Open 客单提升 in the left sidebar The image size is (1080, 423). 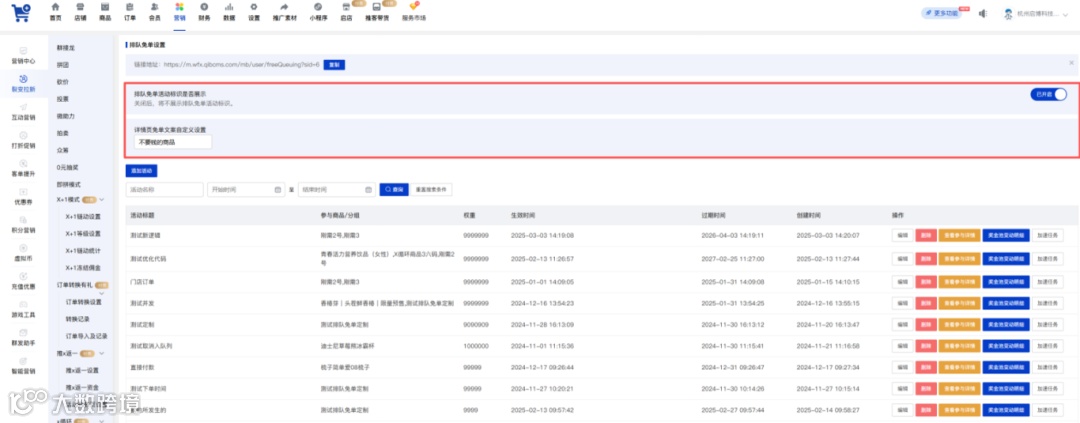pyautogui.click(x=23, y=169)
